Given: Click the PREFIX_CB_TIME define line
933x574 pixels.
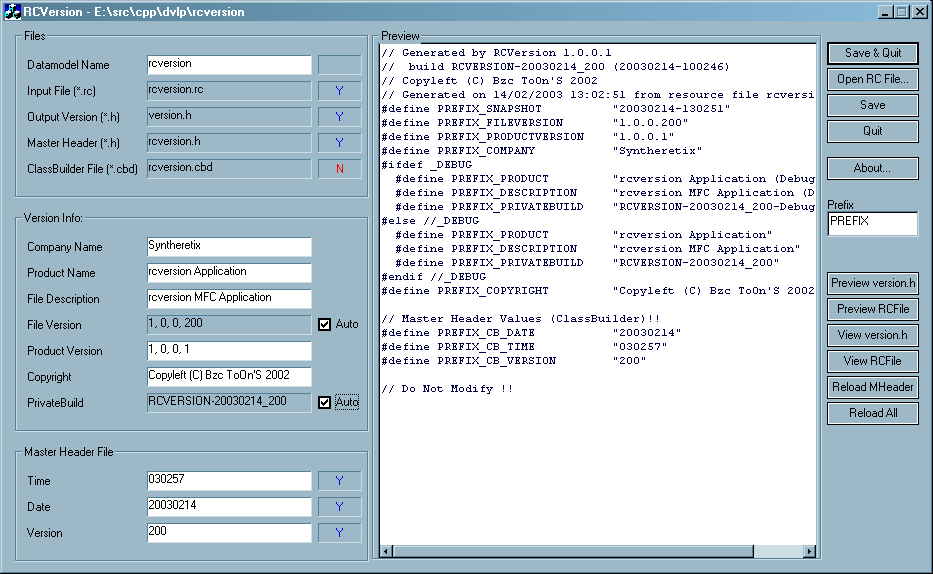Looking at the screenshot, I should coord(524,346).
